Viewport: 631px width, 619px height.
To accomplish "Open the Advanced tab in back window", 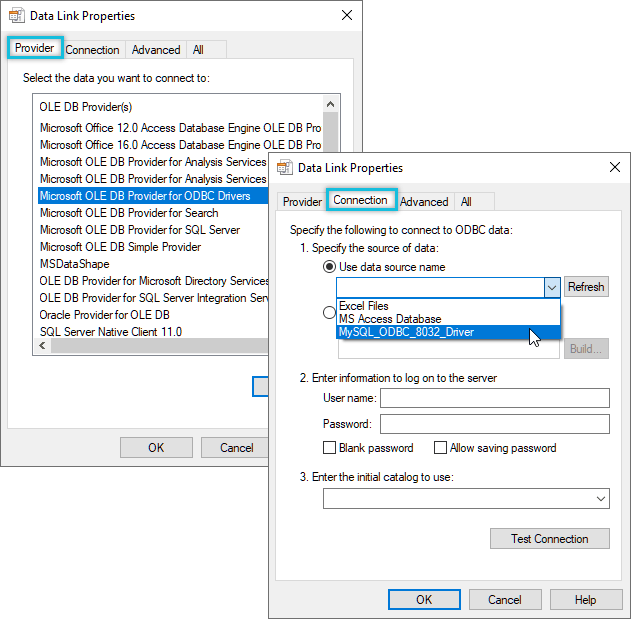I will tap(156, 50).
